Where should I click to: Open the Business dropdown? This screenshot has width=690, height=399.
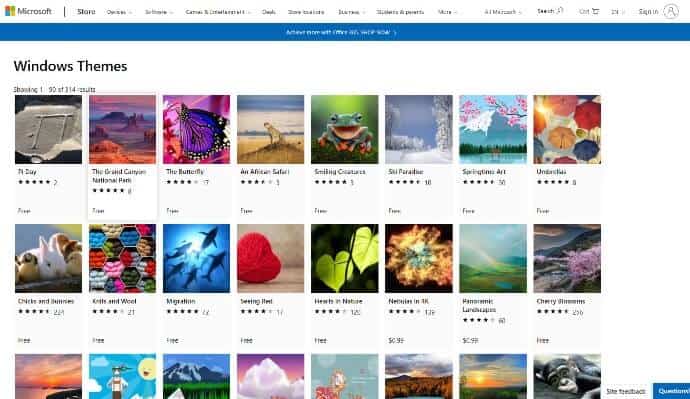[351, 12]
